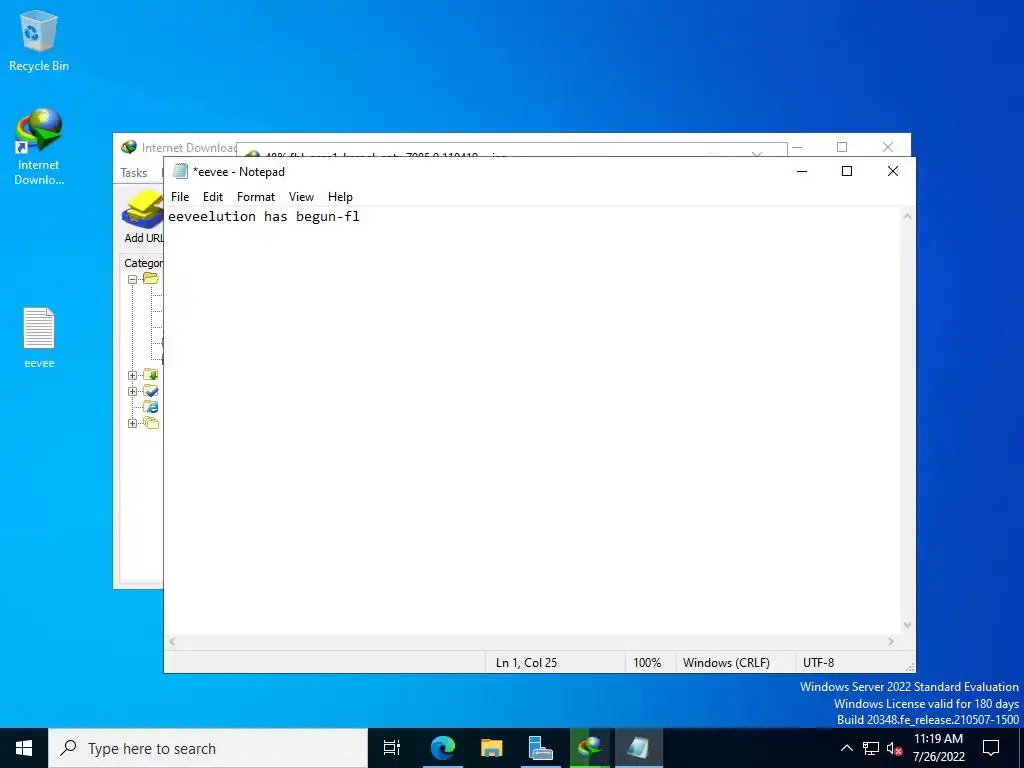Click the "Windows (CRLF)" status bar entry

726,662
